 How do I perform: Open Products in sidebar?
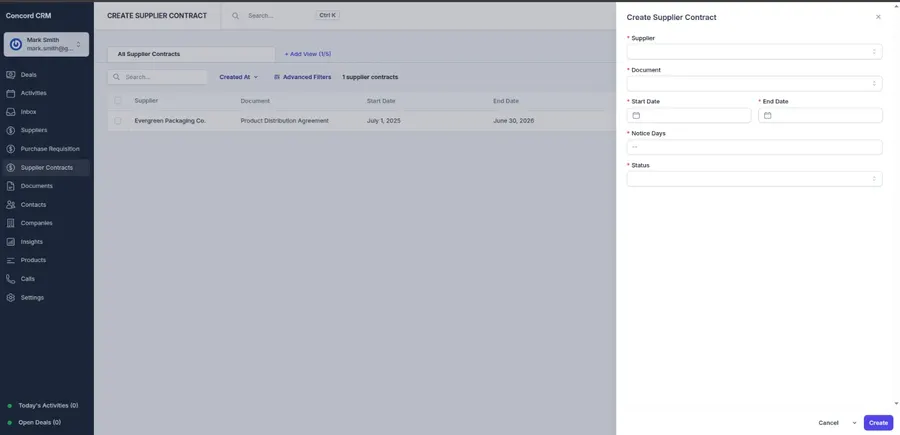click(33, 260)
